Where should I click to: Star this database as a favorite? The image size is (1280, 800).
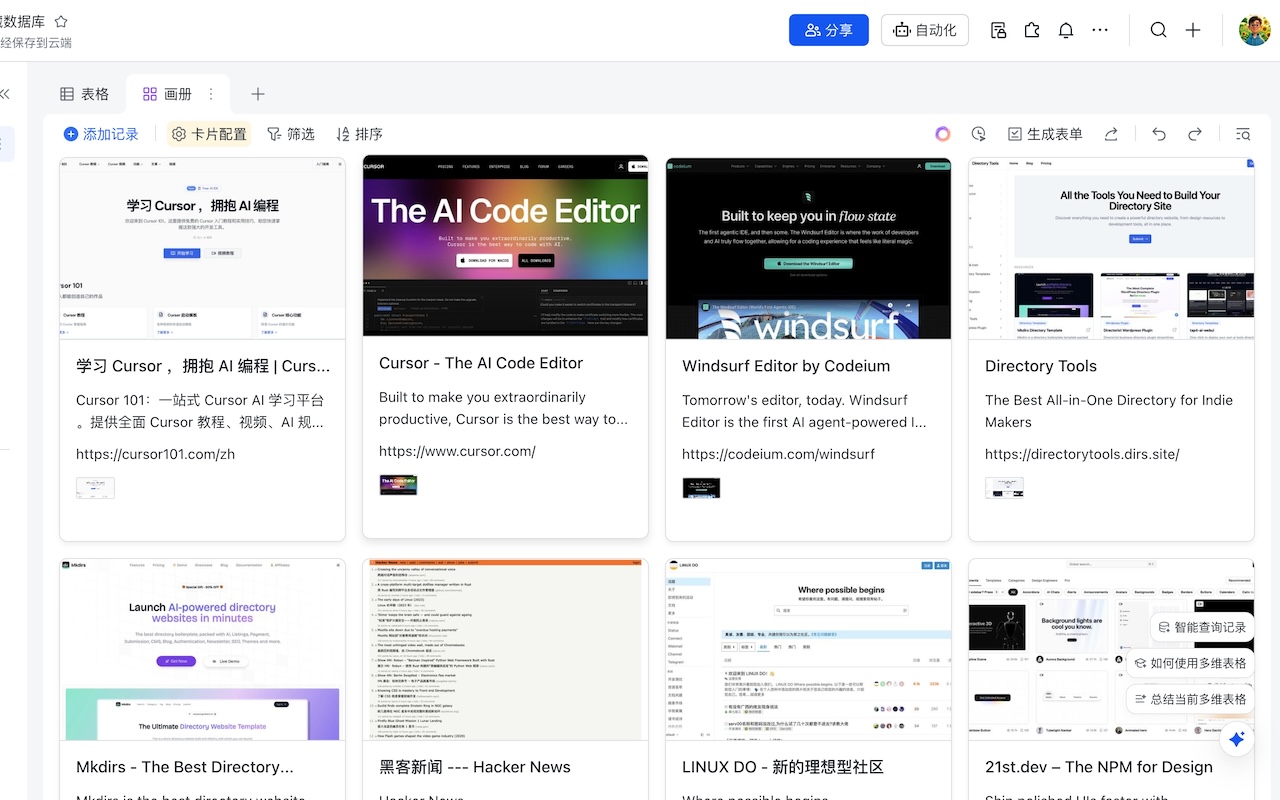[61, 21]
